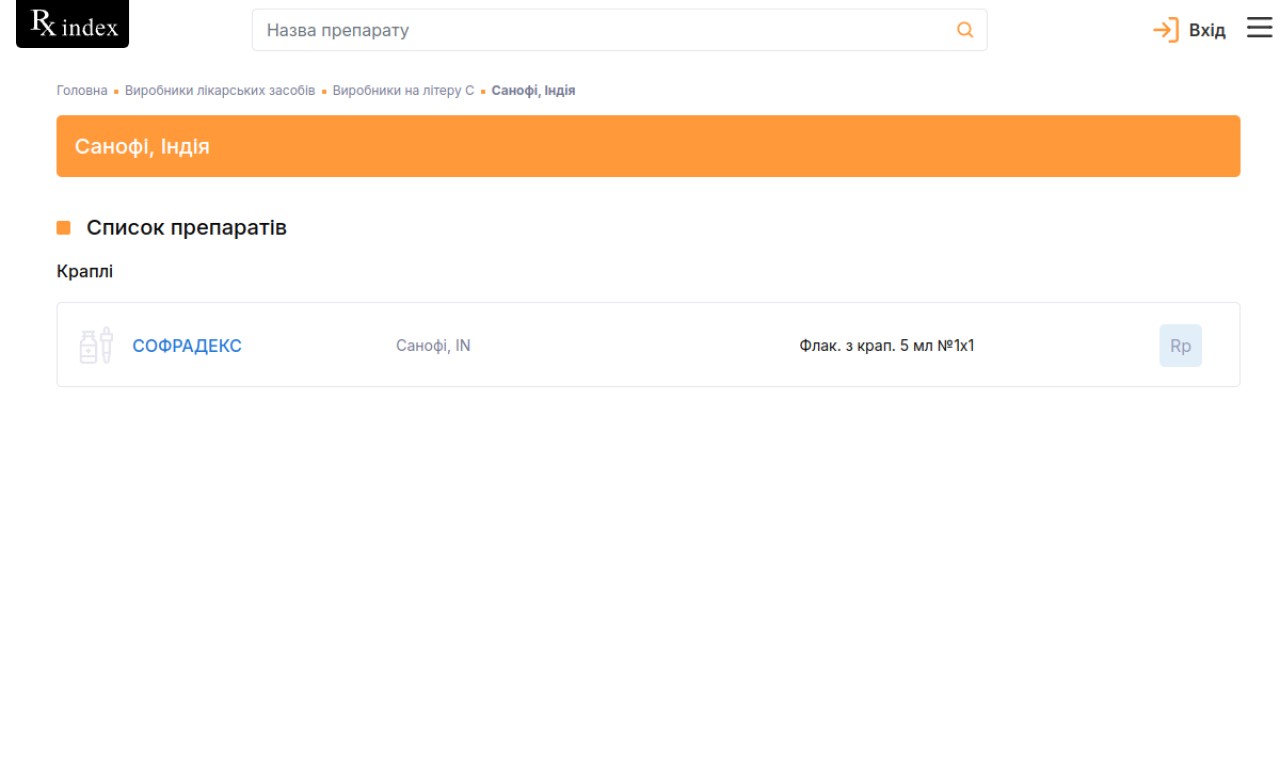Viewport: 1280px width, 768px height.
Task: Click the orange Санофі, Індія title banner
Action: pos(648,146)
